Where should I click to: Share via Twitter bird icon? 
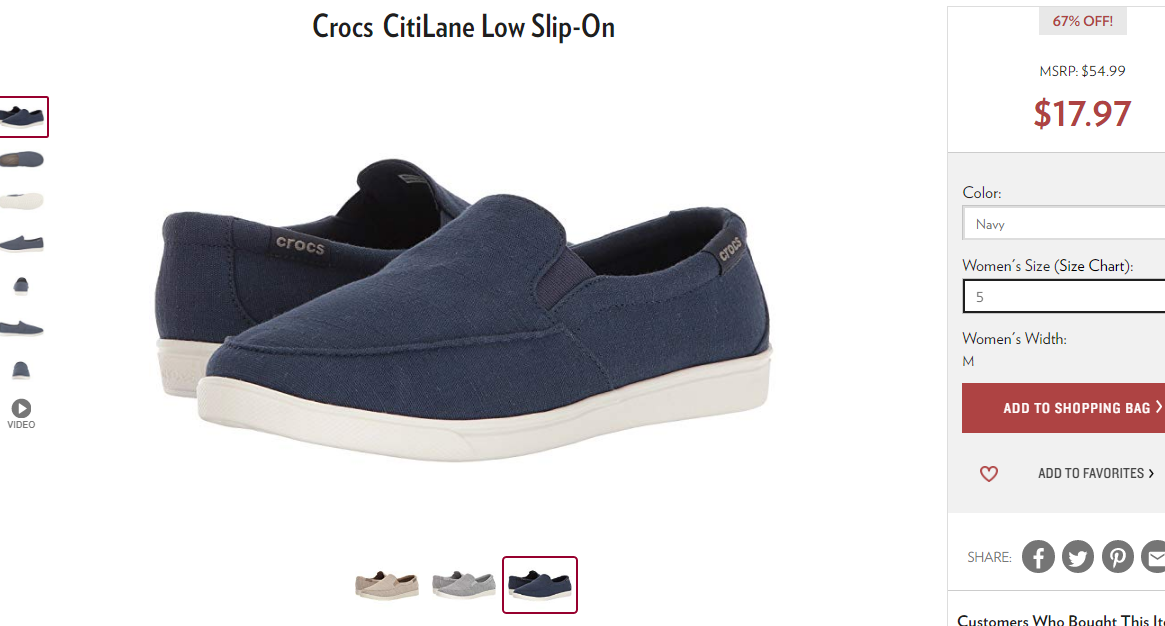point(1077,556)
